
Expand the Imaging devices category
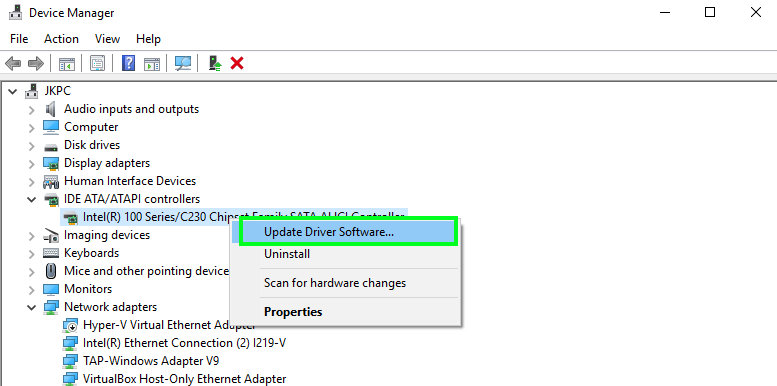point(32,235)
